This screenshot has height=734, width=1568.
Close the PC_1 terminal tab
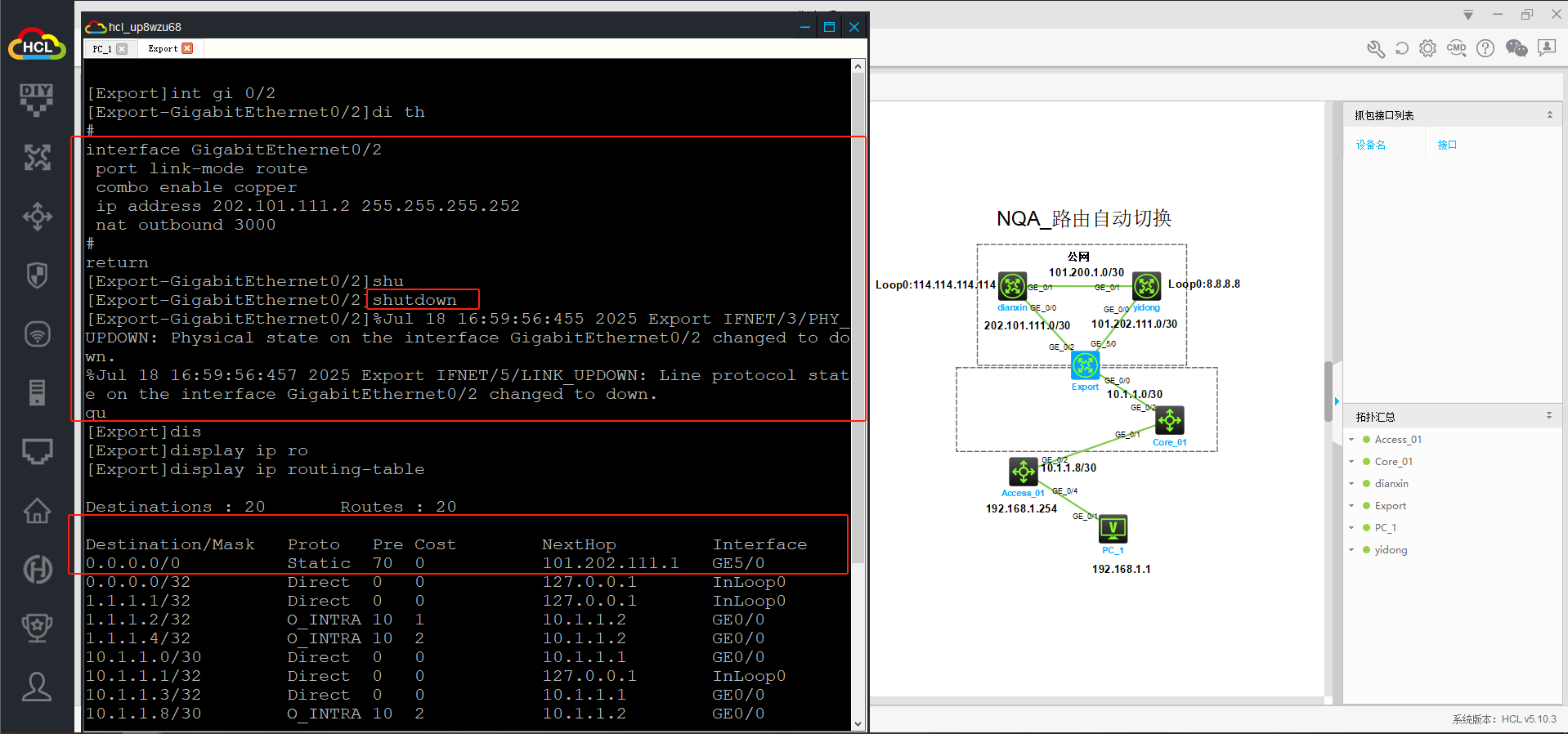pyautogui.click(x=122, y=49)
